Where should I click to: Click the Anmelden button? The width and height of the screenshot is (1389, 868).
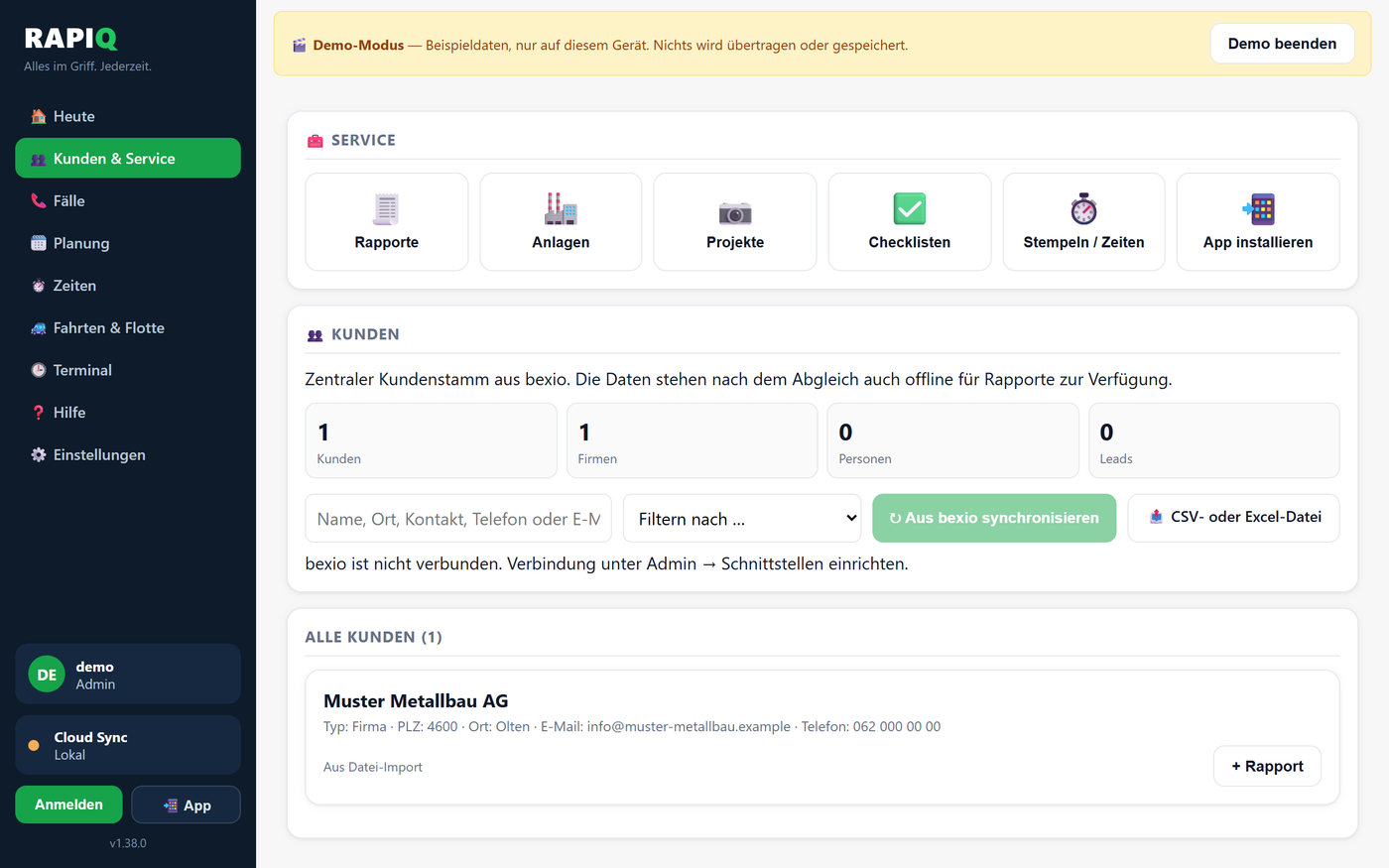click(x=68, y=805)
